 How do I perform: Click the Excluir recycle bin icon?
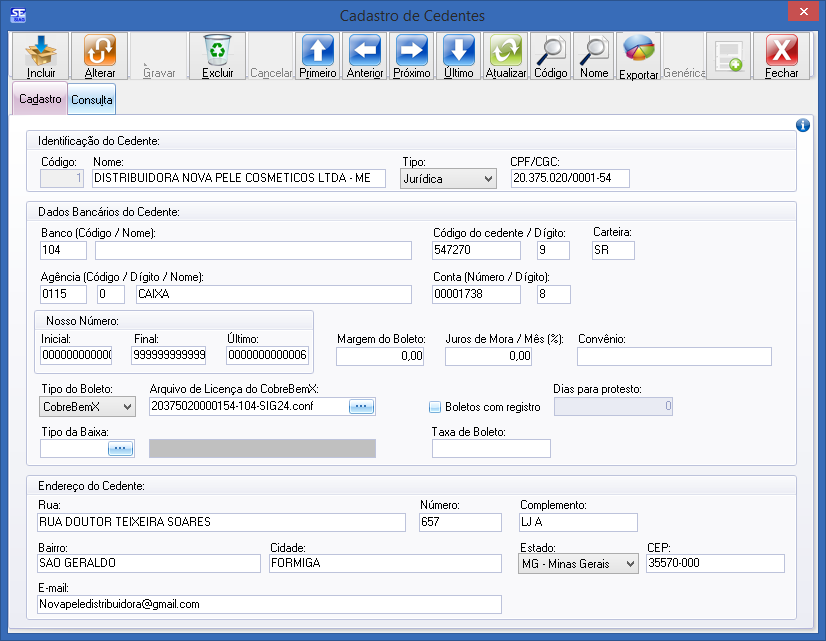[217, 56]
